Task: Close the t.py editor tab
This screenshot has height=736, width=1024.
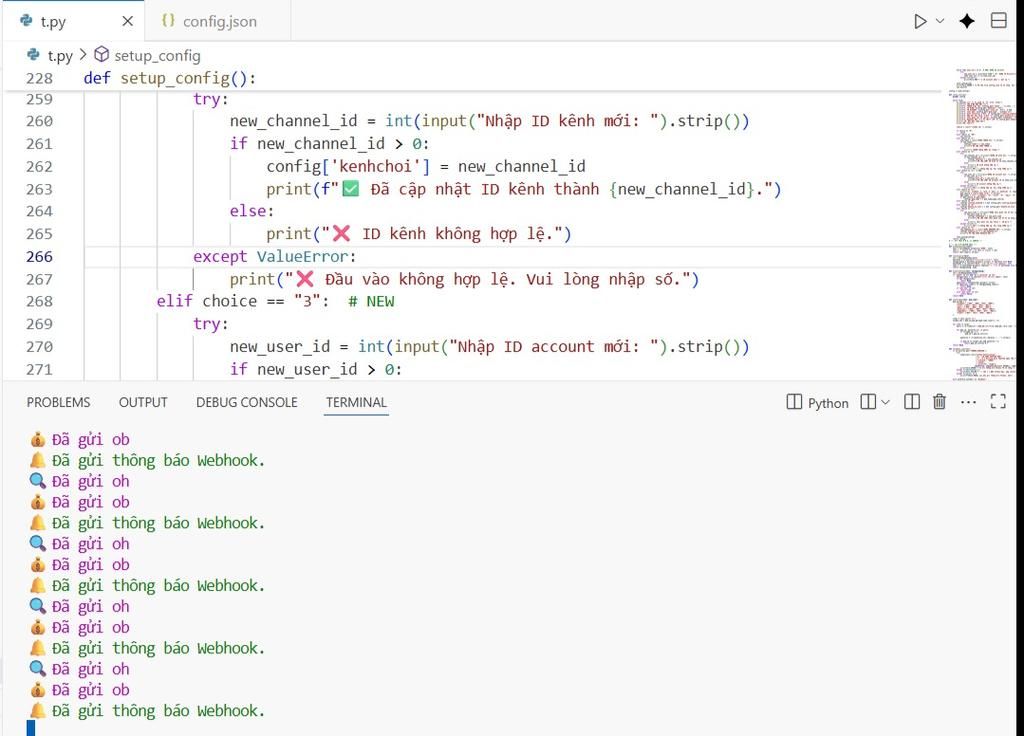Action: click(x=127, y=22)
